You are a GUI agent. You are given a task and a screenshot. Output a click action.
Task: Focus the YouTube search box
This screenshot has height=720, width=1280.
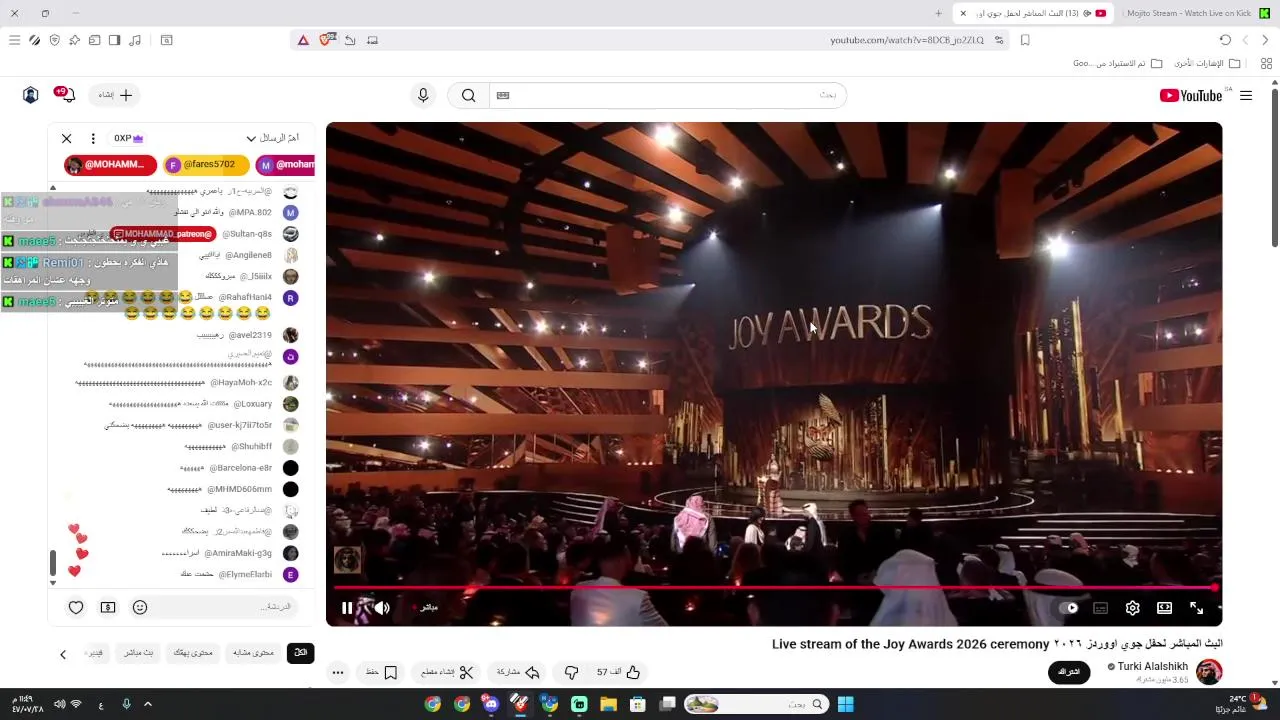point(668,95)
